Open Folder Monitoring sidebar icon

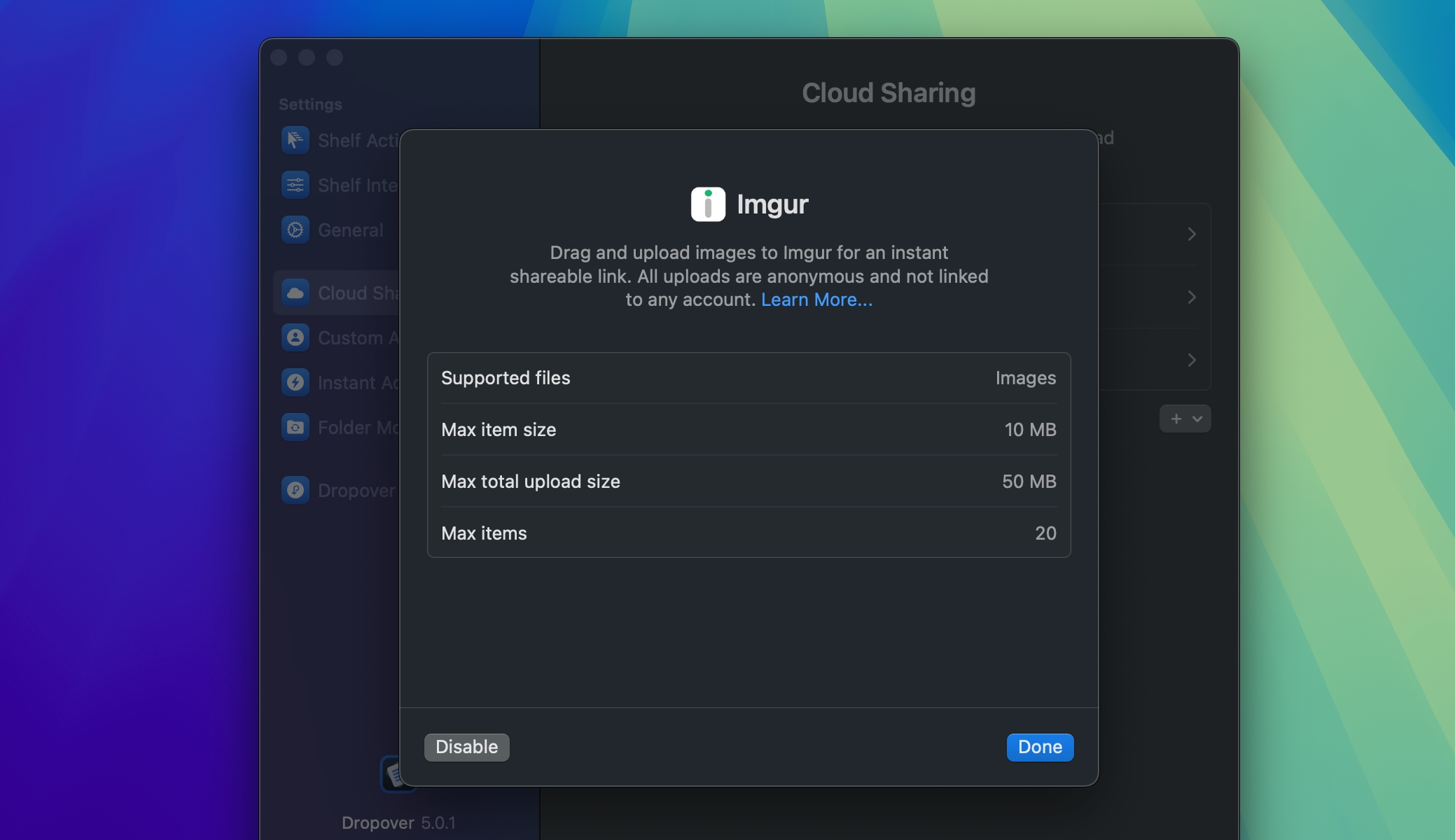click(x=295, y=427)
